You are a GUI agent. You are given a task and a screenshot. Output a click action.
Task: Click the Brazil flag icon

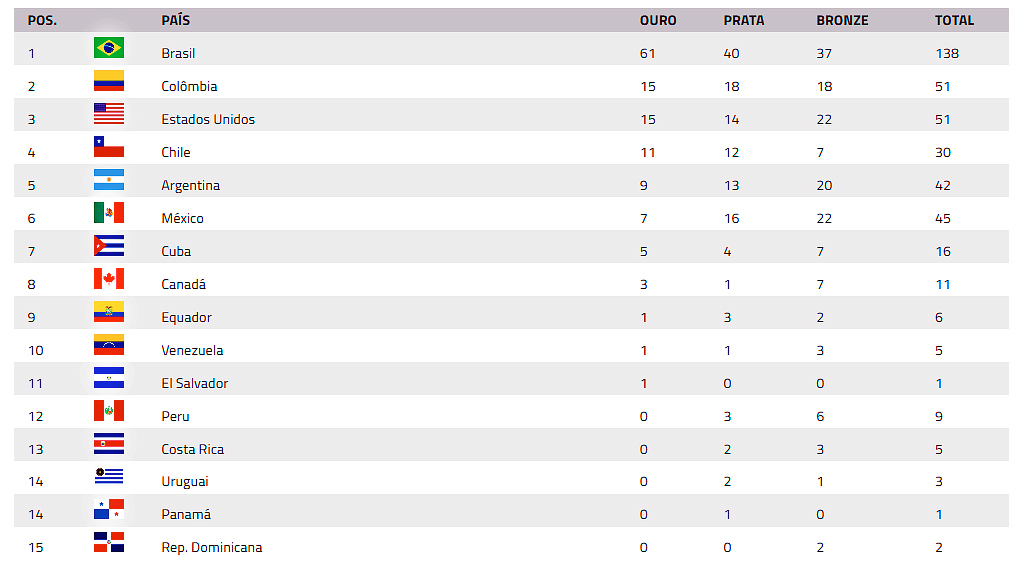click(109, 48)
